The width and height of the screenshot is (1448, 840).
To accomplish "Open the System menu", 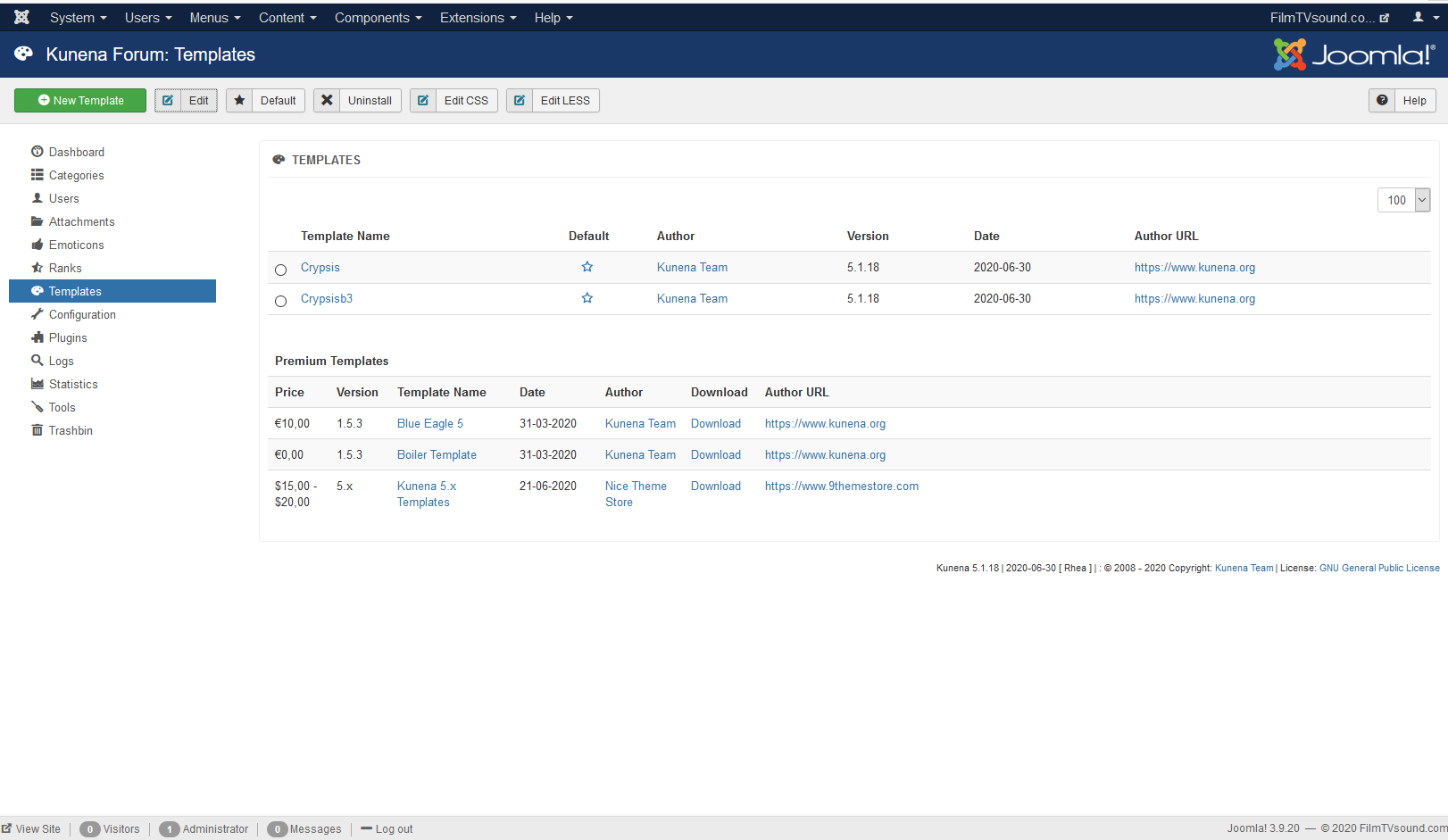I will pyautogui.click(x=78, y=18).
